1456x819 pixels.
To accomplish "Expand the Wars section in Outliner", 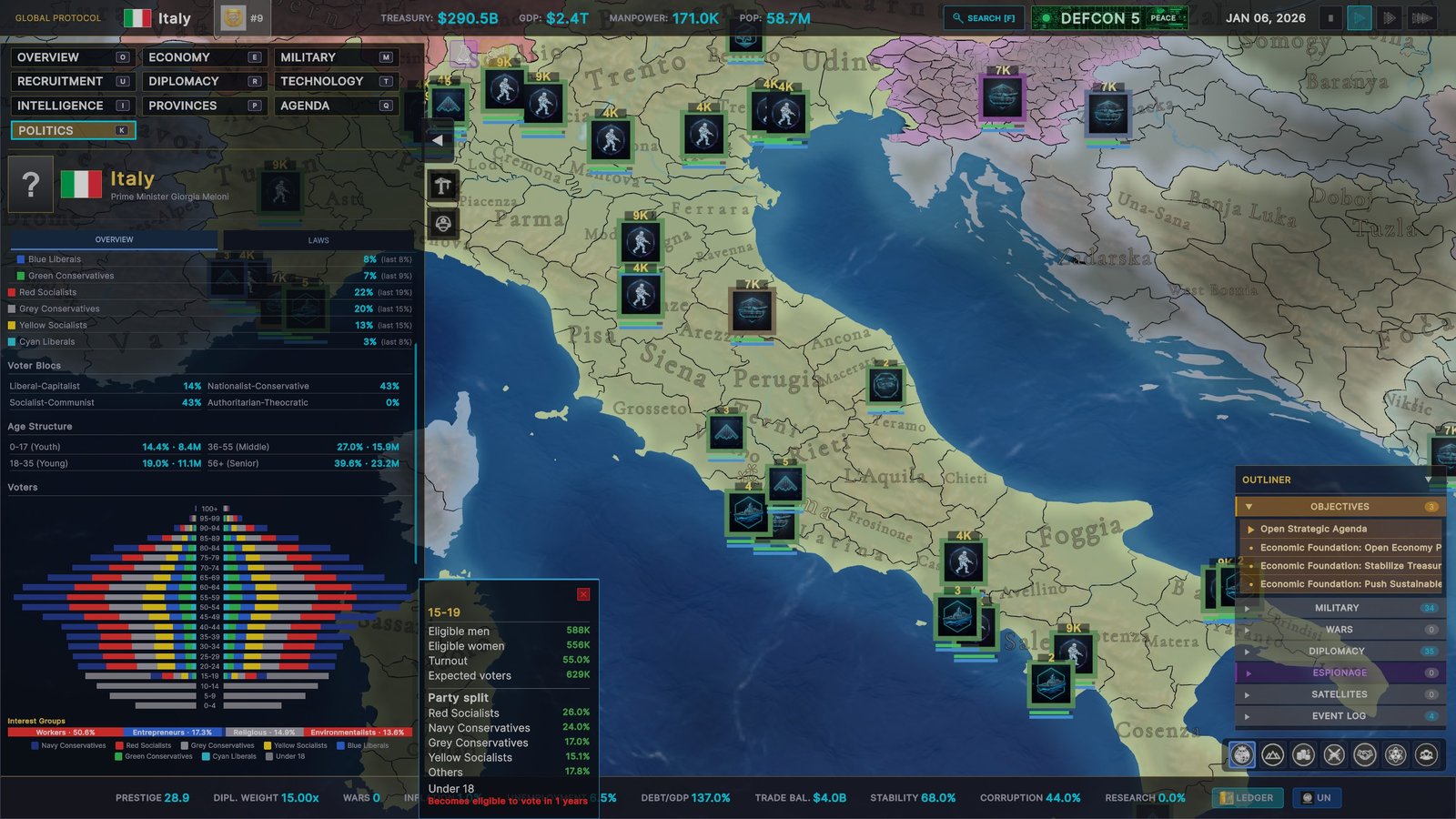I will pyautogui.click(x=1339, y=630).
